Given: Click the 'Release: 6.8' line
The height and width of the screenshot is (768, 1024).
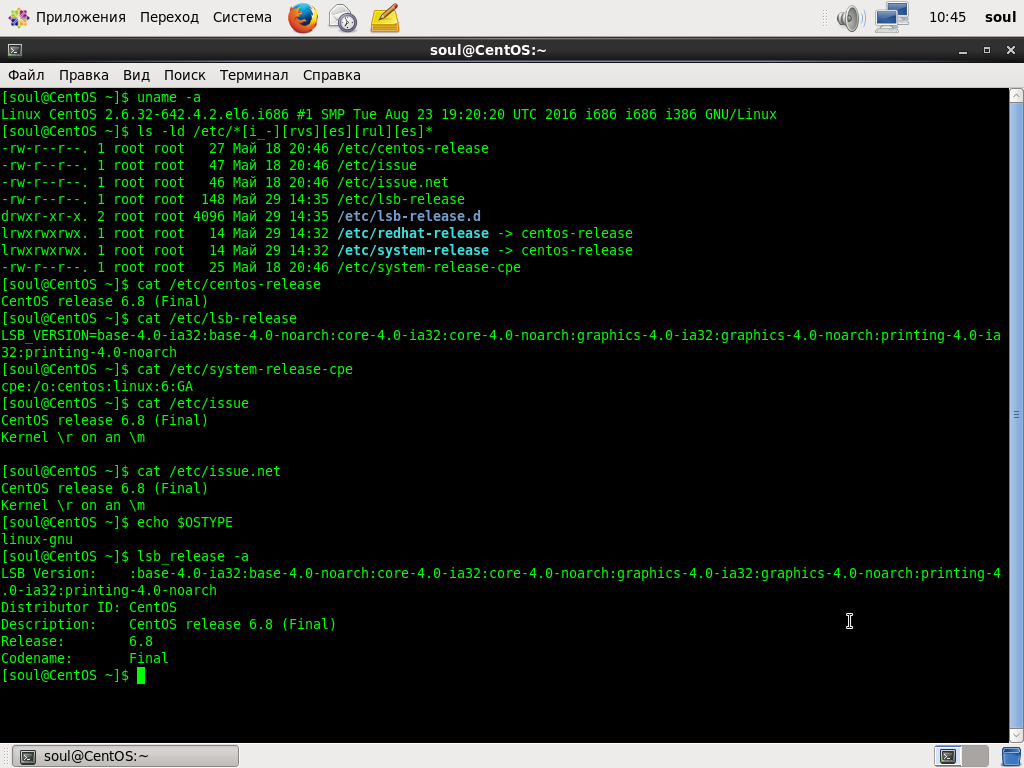Looking at the screenshot, I should 77,641.
